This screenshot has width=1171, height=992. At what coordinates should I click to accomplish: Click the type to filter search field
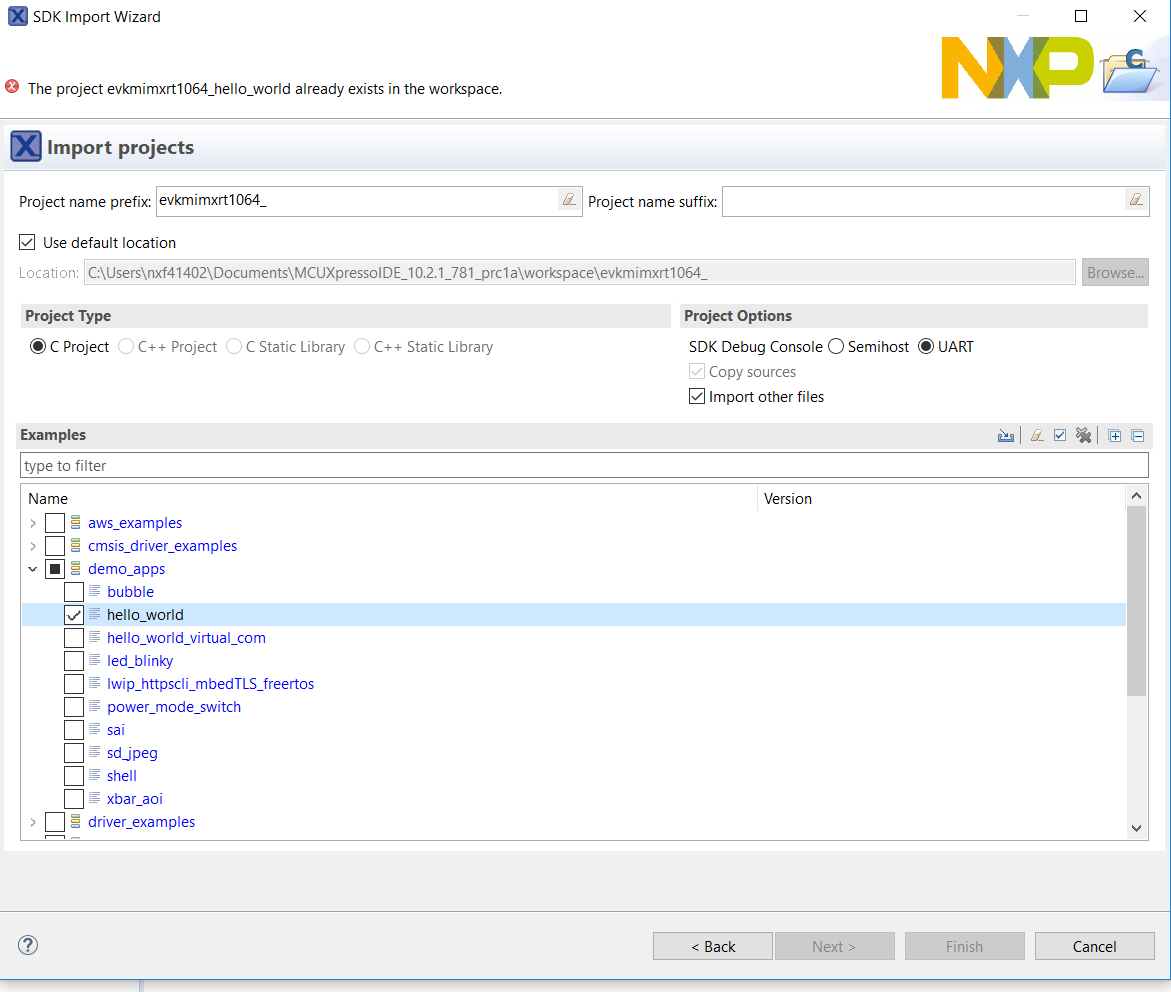pos(584,466)
